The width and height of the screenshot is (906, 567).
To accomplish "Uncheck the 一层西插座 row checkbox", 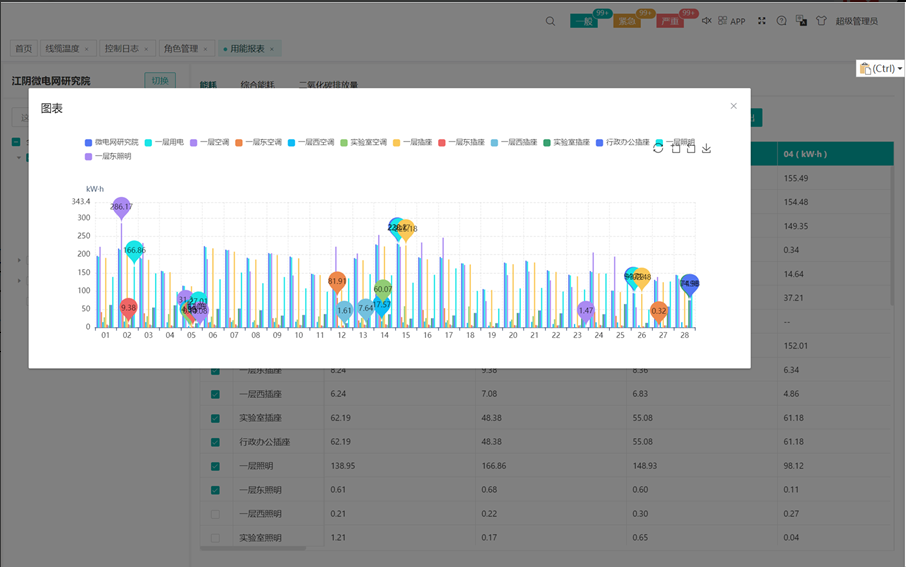I will (x=215, y=394).
